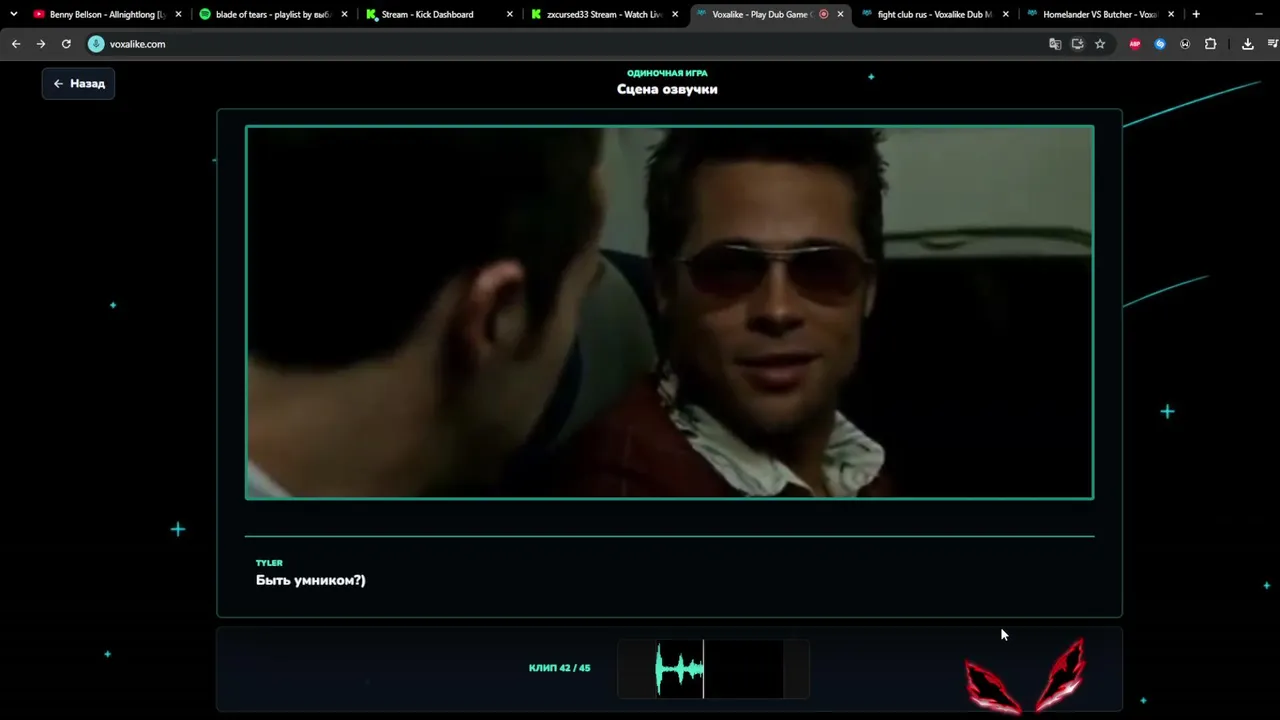Viewport: 1280px width, 720px height.
Task: Go back with the browser back arrow
Action: point(16,44)
